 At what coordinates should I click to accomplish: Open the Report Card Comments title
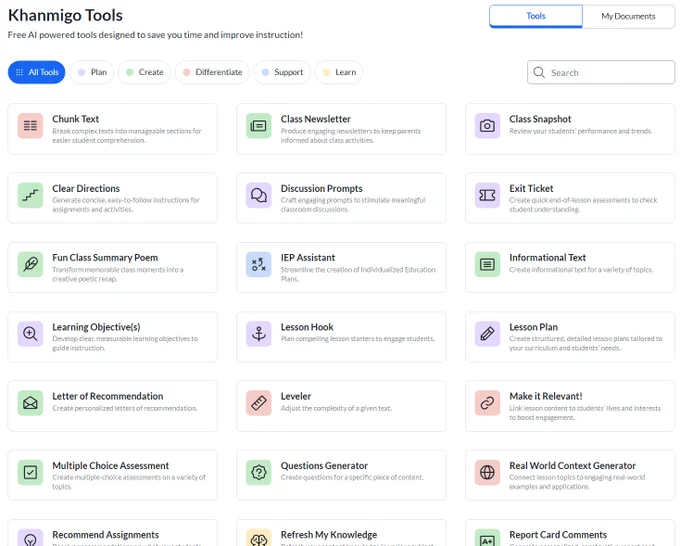(558, 535)
